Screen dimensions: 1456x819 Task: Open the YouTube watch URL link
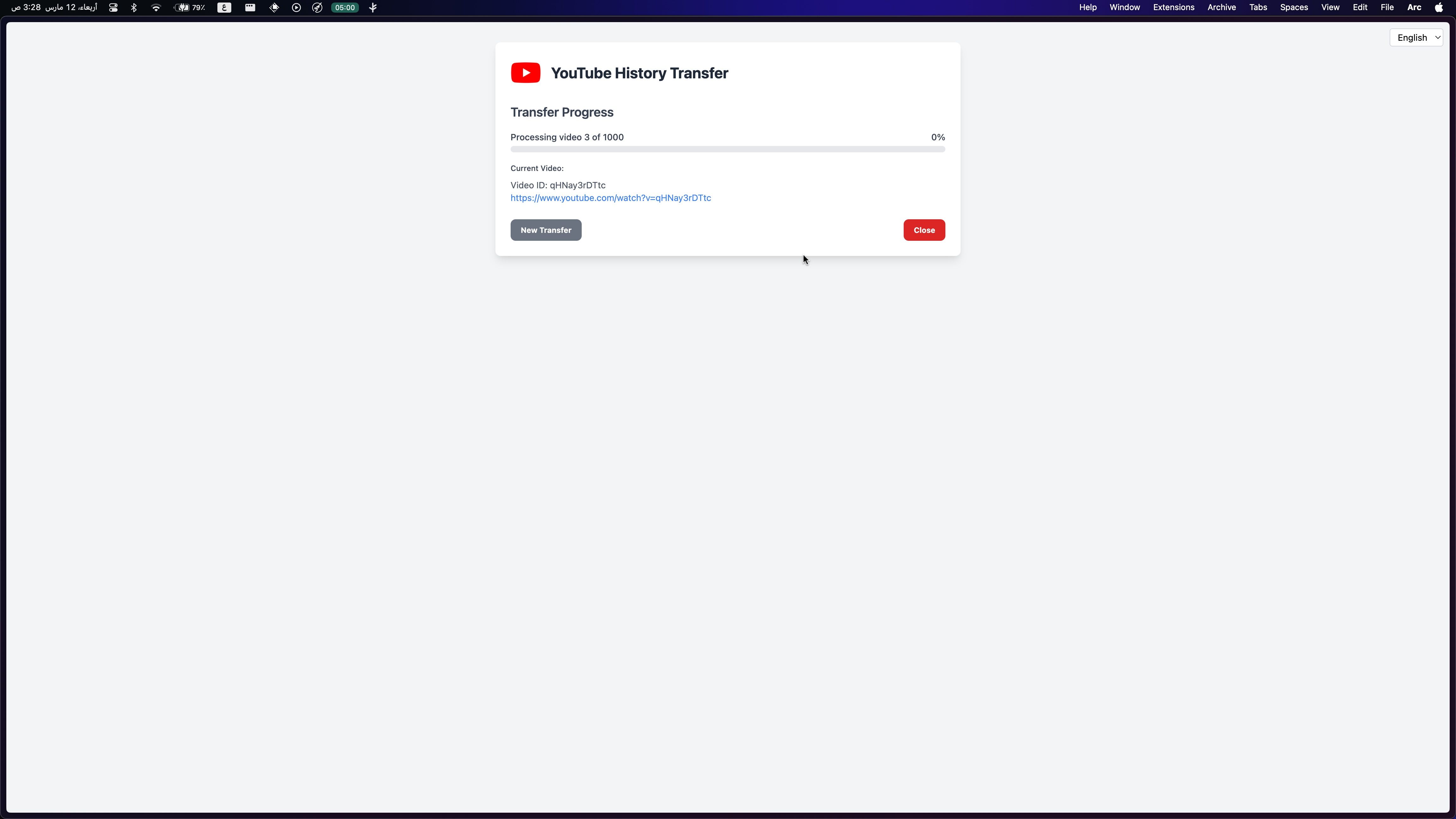coord(610,198)
